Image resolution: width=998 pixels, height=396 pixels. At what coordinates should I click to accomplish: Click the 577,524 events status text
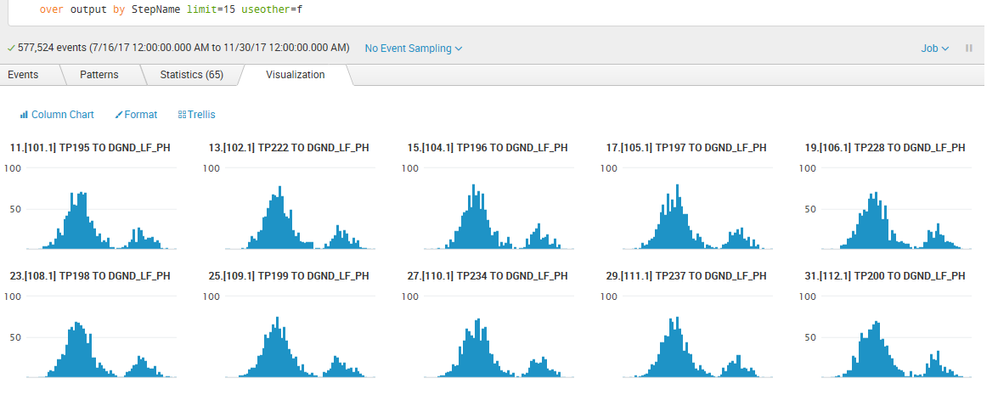(x=183, y=48)
